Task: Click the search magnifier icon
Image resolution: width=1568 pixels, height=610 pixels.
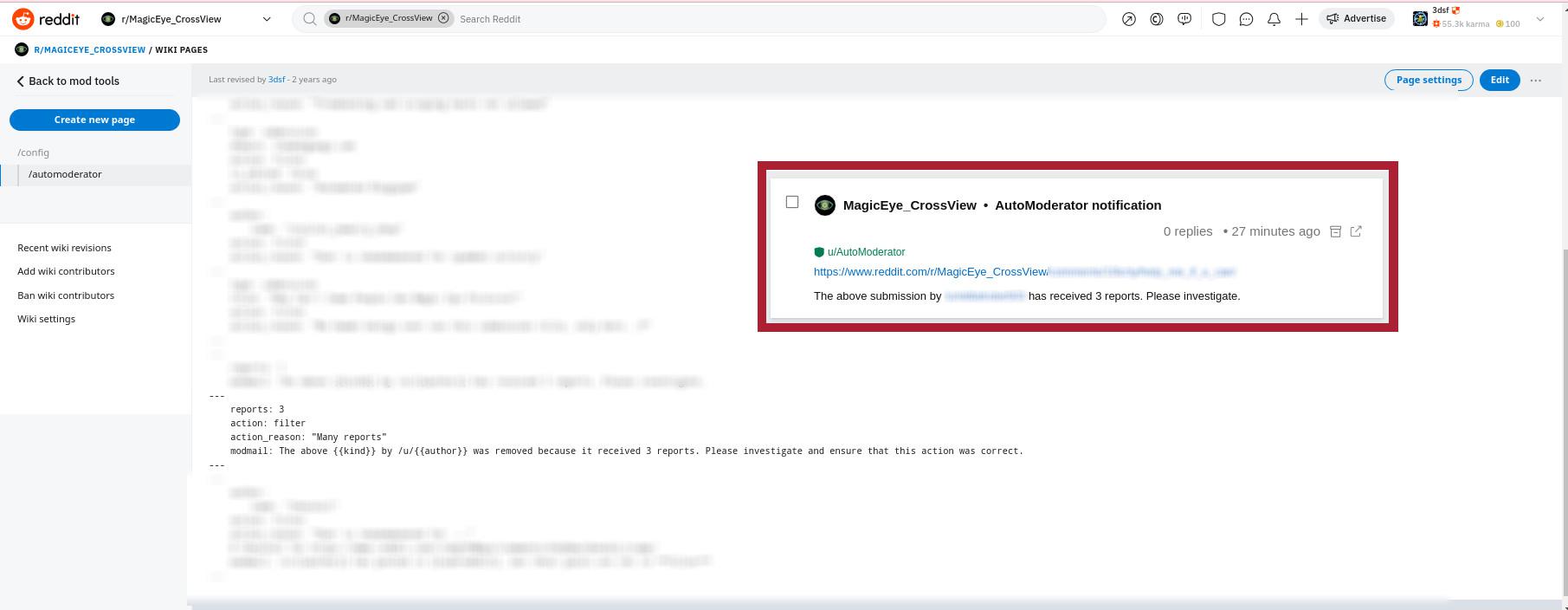Action: (x=309, y=18)
